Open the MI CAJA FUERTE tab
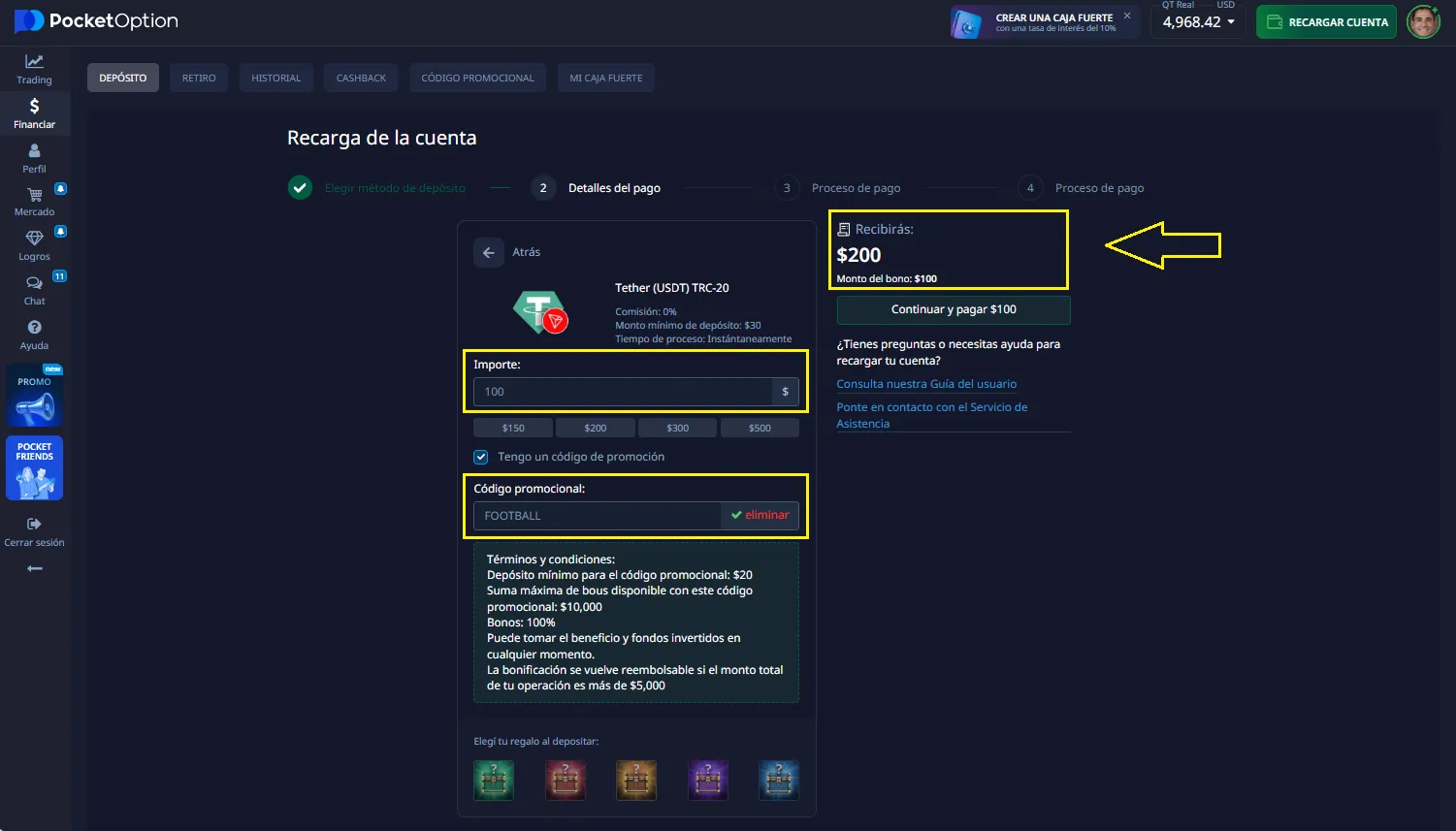The height and width of the screenshot is (831, 1456). [x=606, y=78]
